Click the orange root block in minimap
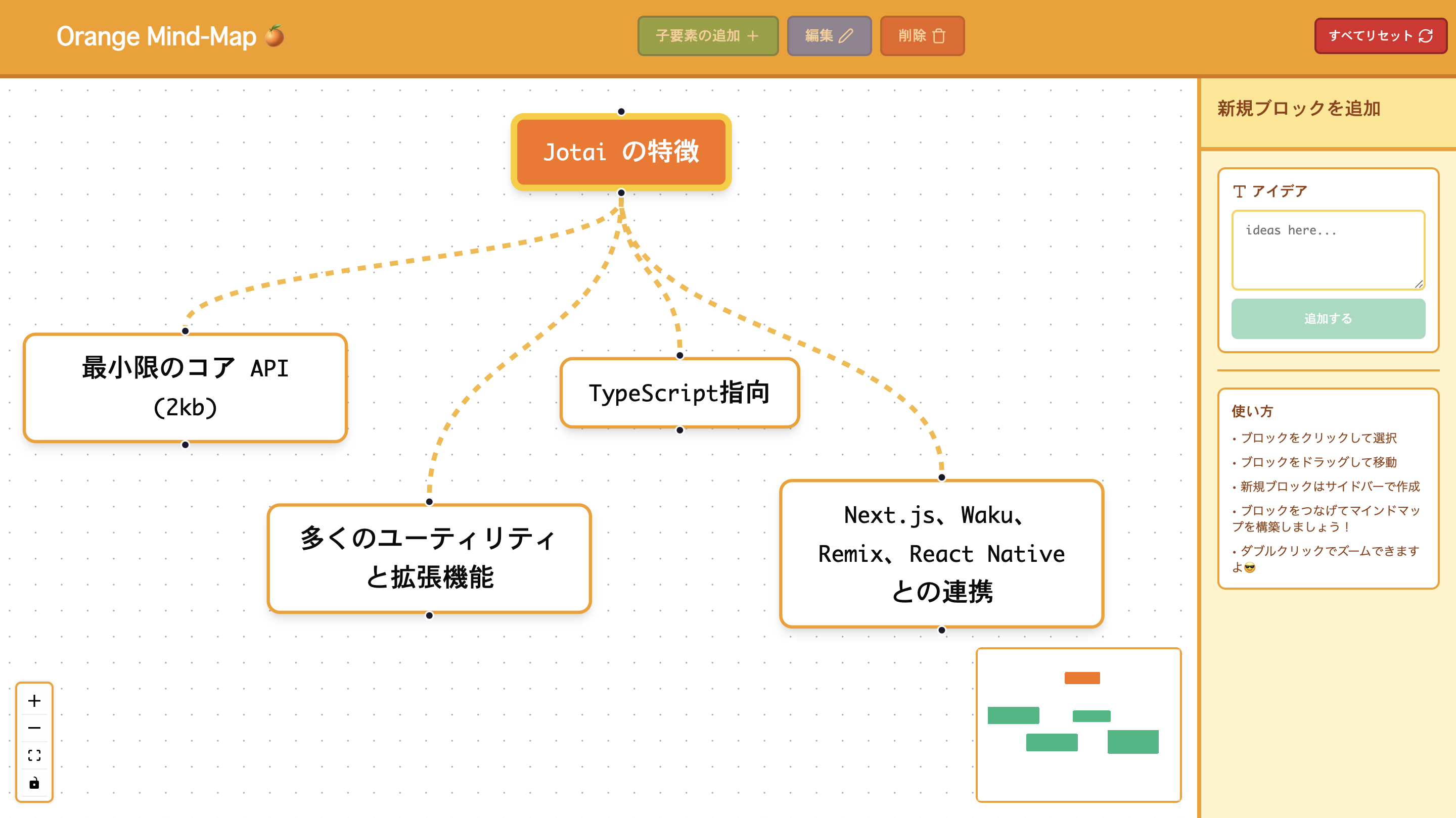This screenshot has height=818, width=1456. (1082, 678)
